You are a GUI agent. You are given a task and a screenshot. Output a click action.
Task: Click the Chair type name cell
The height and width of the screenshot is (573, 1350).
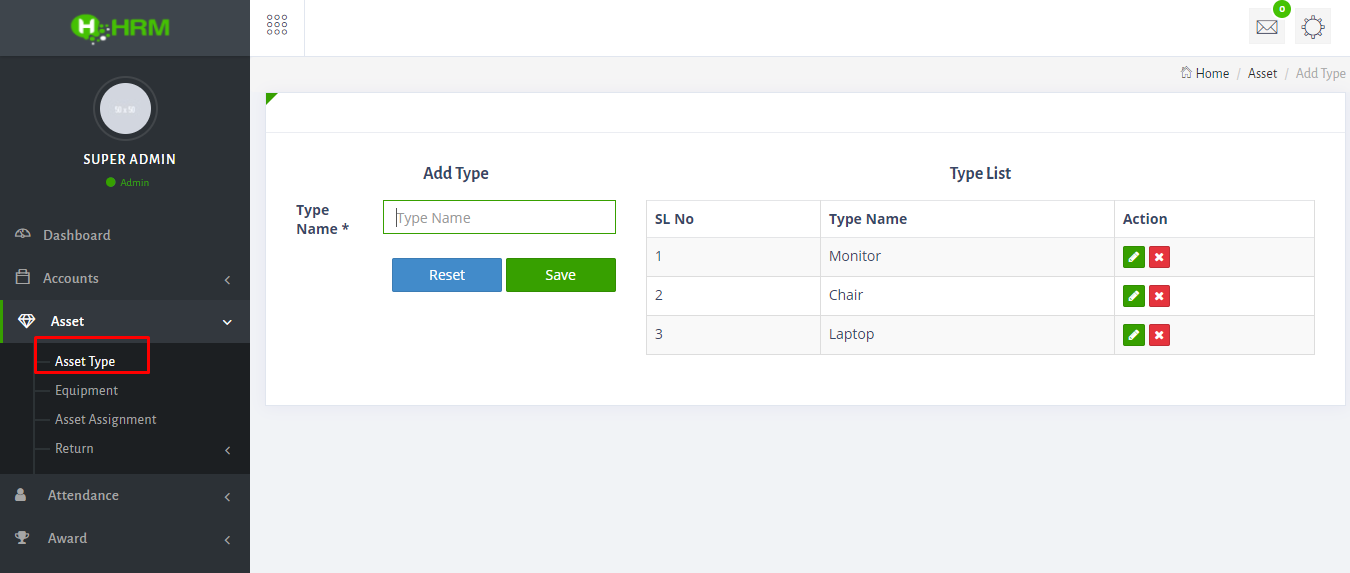tap(967, 295)
